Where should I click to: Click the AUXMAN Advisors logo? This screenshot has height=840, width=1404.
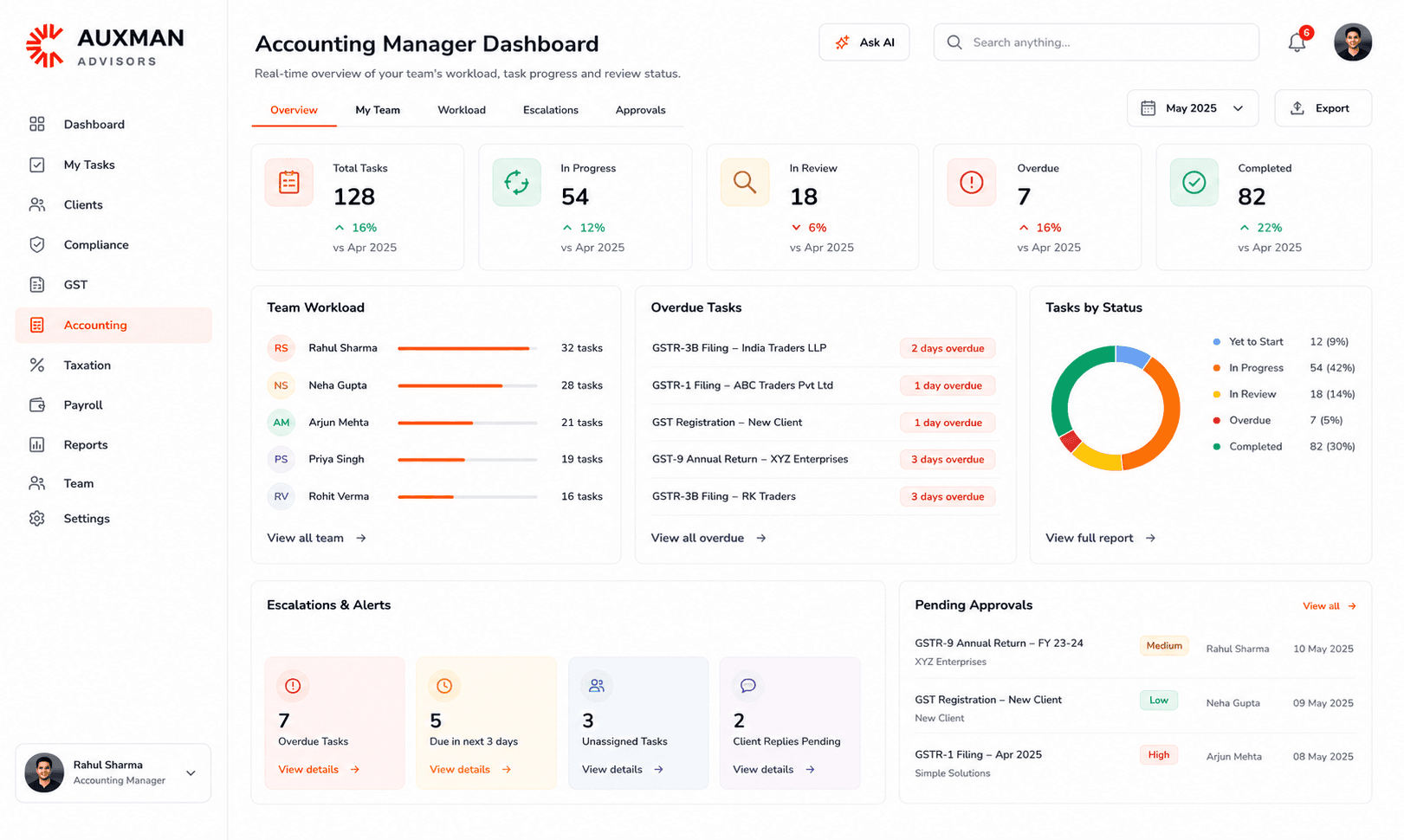[105, 46]
